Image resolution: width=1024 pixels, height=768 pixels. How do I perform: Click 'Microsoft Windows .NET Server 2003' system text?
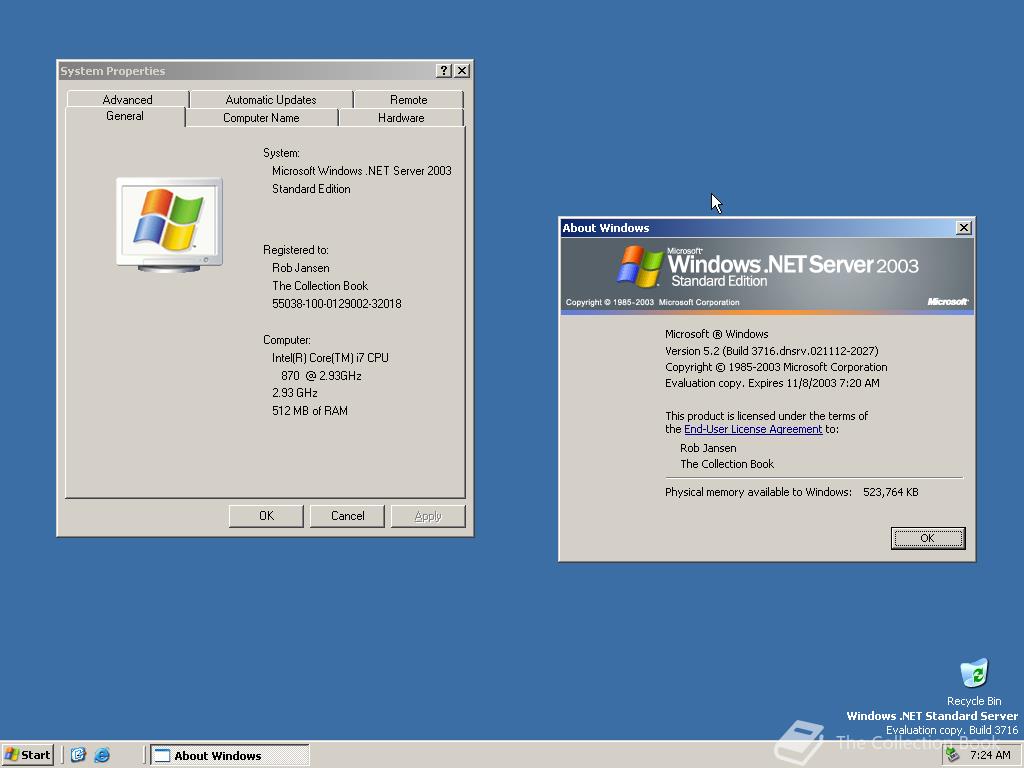361,170
